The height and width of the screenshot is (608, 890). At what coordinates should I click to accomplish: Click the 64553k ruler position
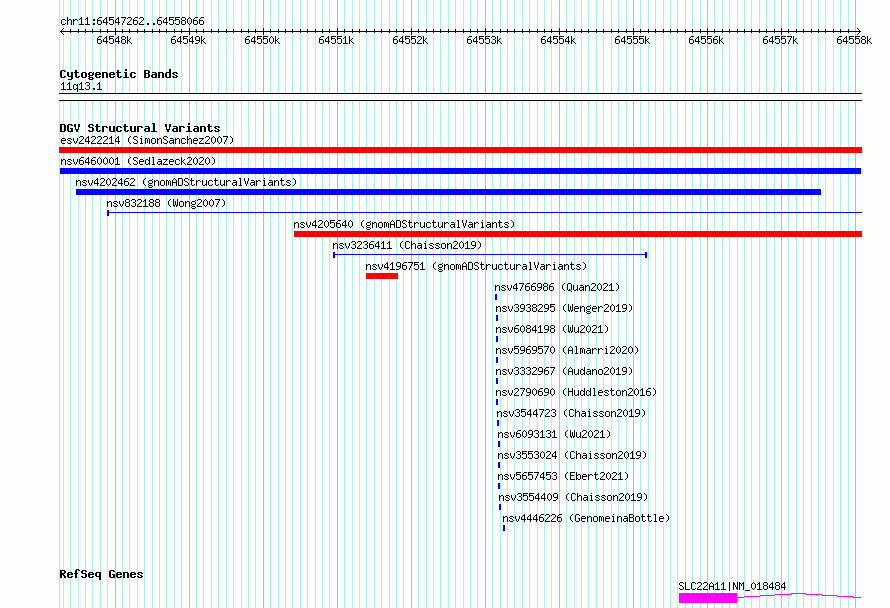(x=484, y=40)
